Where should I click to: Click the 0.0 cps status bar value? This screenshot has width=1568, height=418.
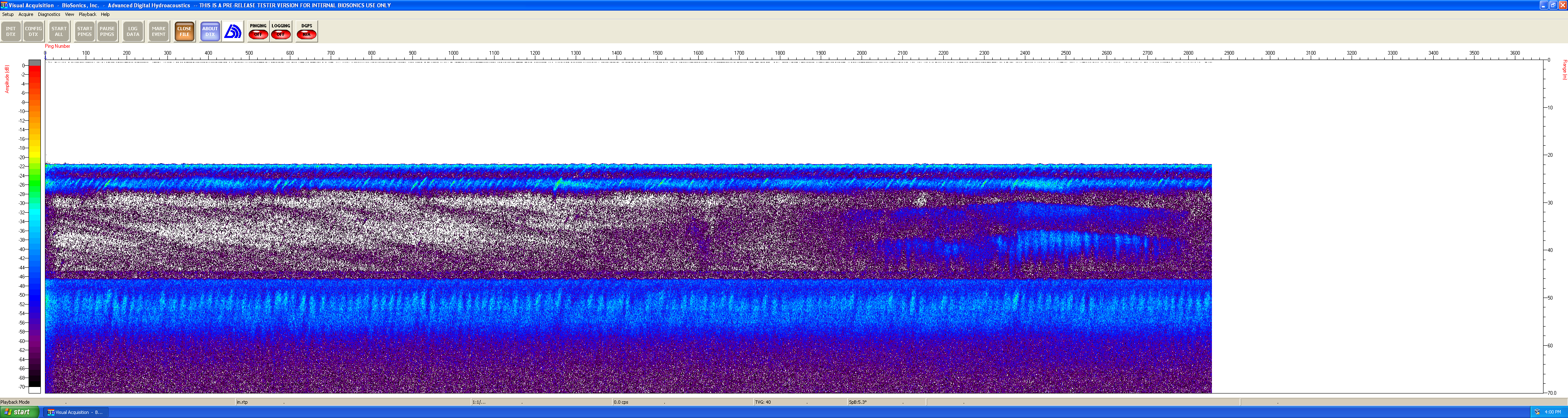621,402
